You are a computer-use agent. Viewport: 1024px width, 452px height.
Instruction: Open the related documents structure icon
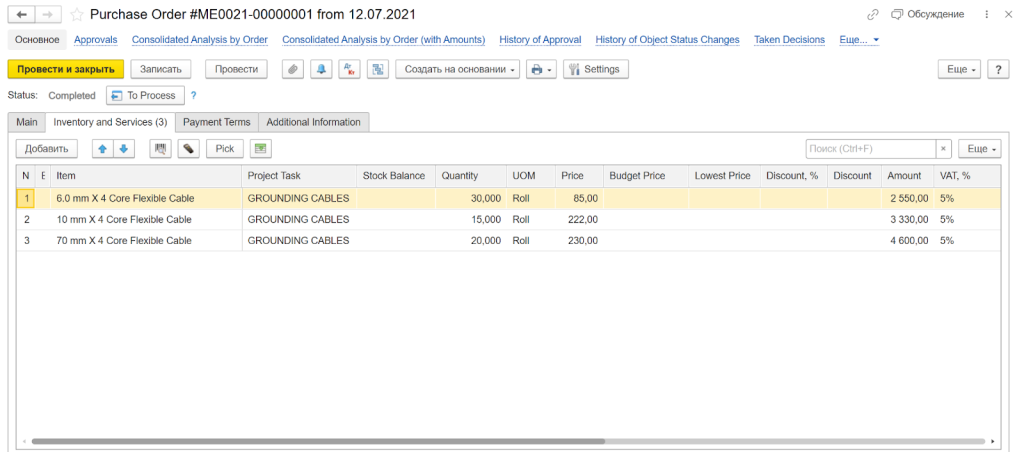coord(377,69)
